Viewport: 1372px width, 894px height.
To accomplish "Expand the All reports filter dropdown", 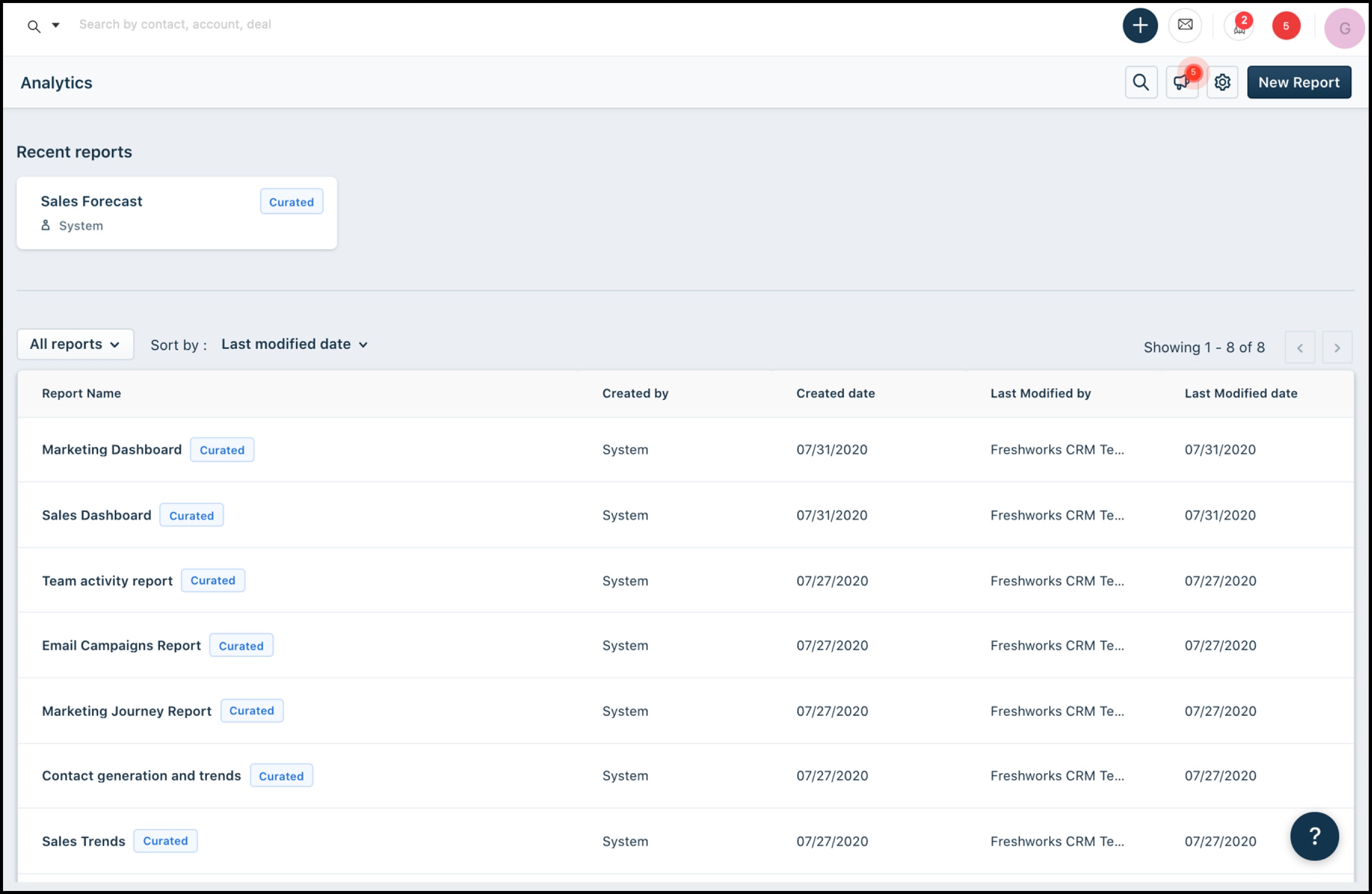I will click(x=75, y=345).
